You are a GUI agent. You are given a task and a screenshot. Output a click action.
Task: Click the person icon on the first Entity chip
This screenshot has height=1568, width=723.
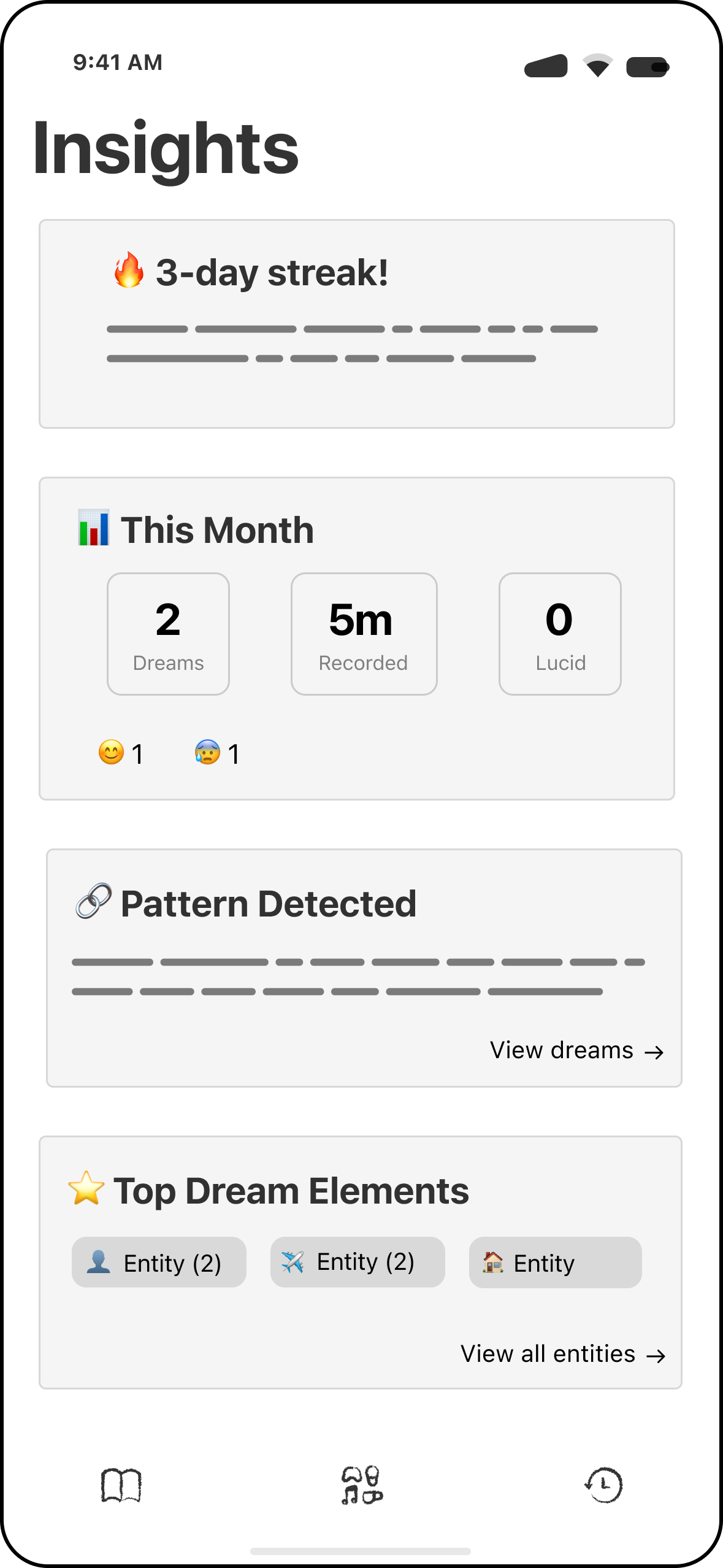pyautogui.click(x=99, y=1262)
